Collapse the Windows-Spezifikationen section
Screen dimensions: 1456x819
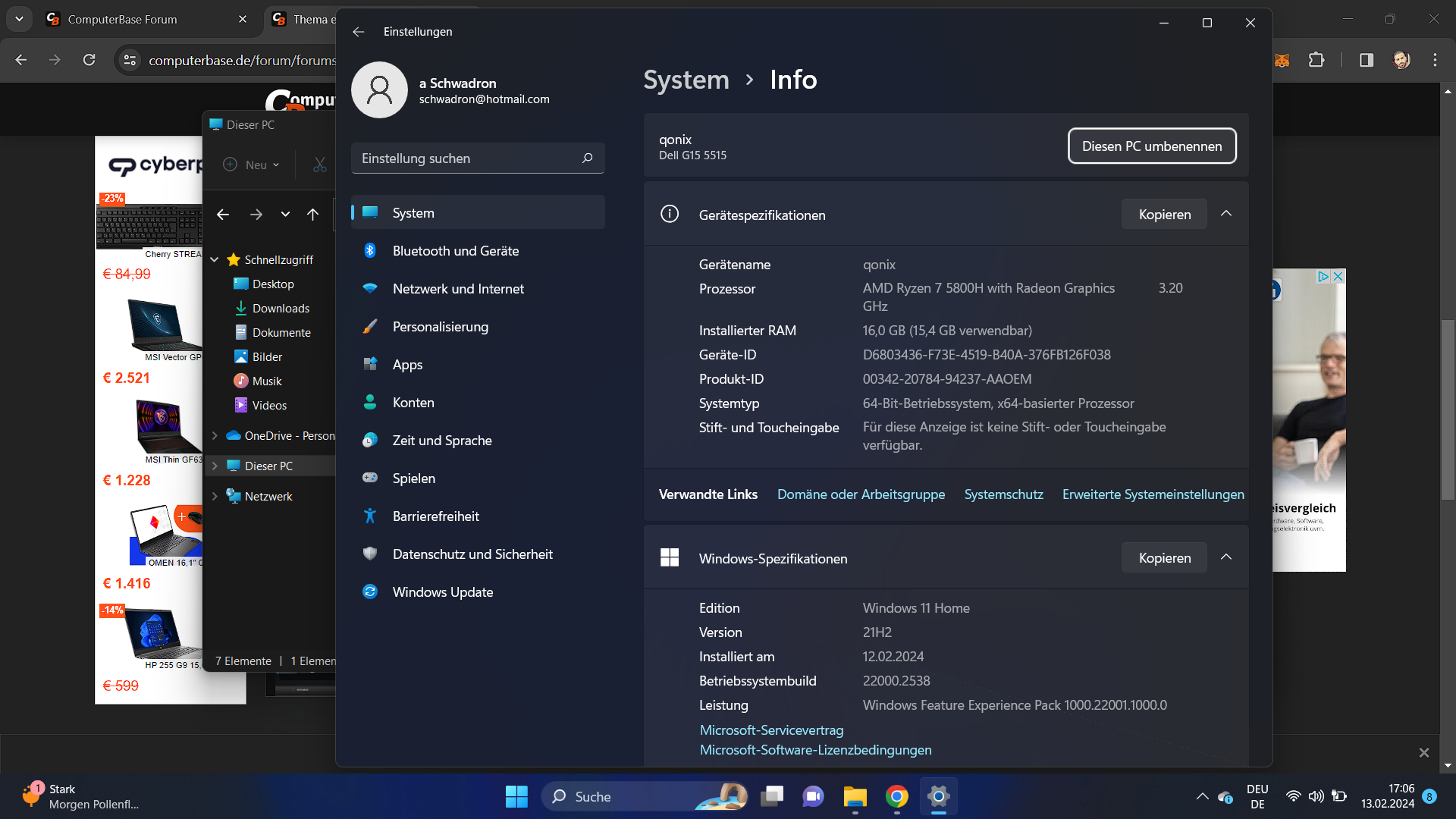point(1226,558)
